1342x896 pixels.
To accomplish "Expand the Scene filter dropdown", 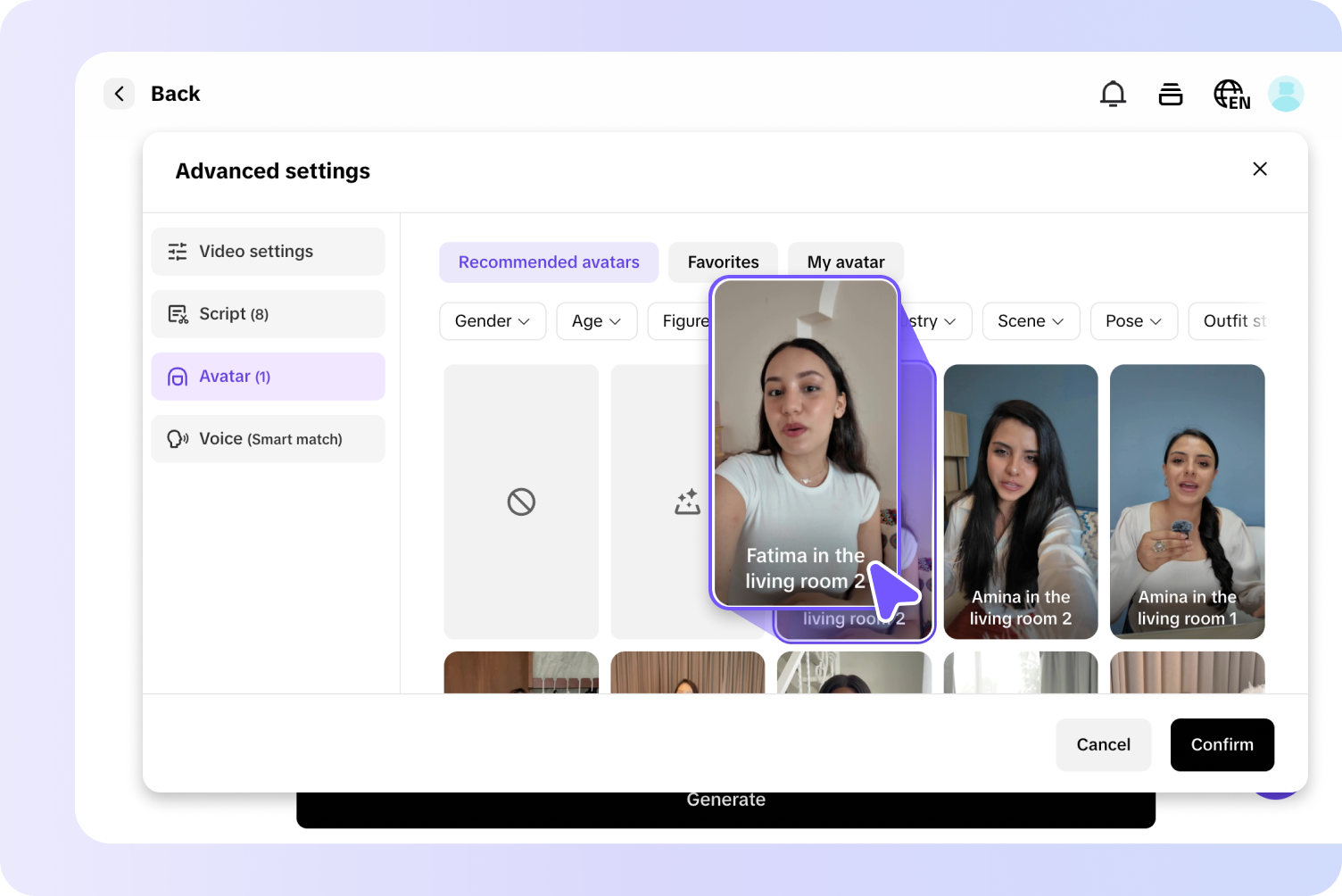I will (1031, 321).
